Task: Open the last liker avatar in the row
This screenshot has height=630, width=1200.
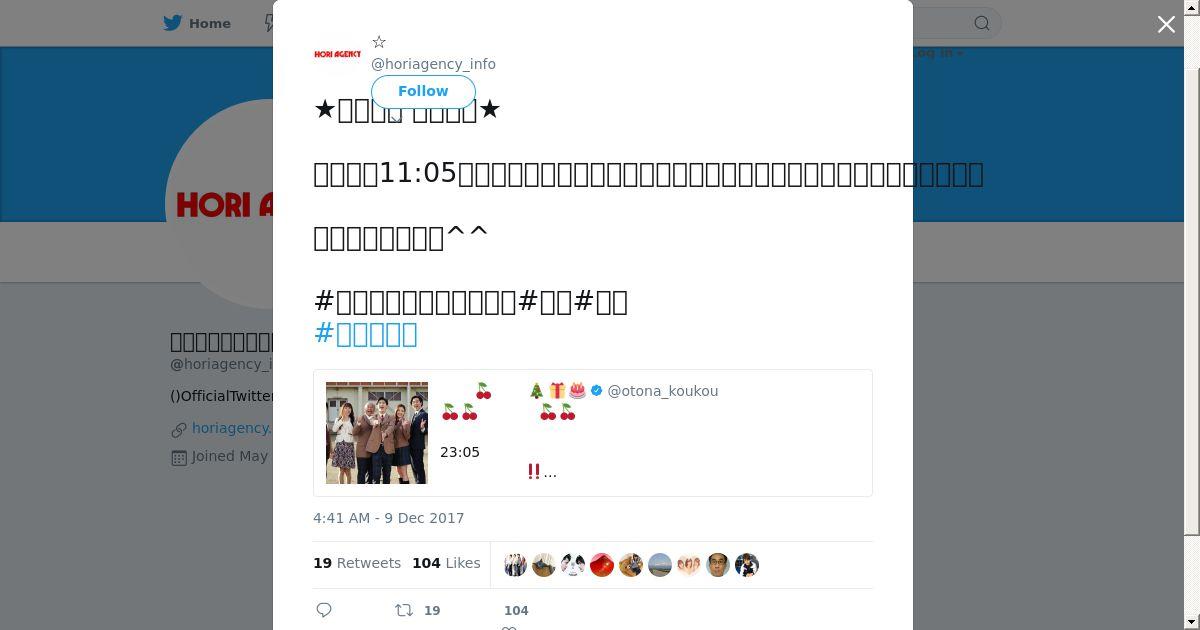Action: pos(747,565)
